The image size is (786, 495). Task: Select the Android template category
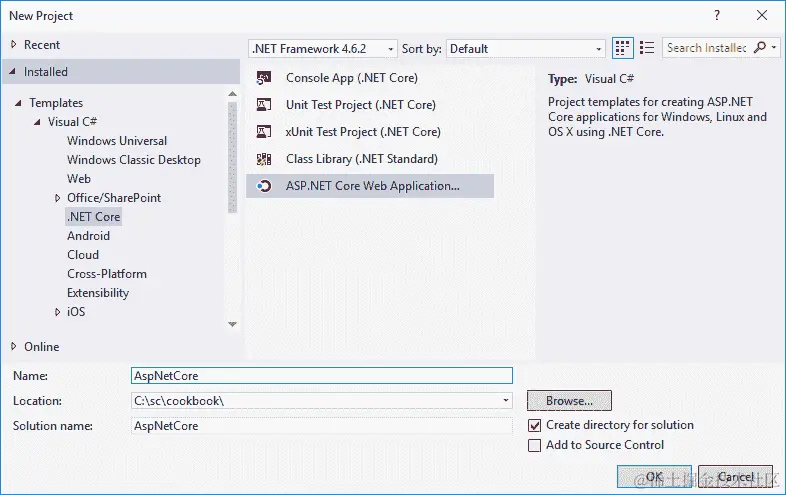tap(88, 236)
